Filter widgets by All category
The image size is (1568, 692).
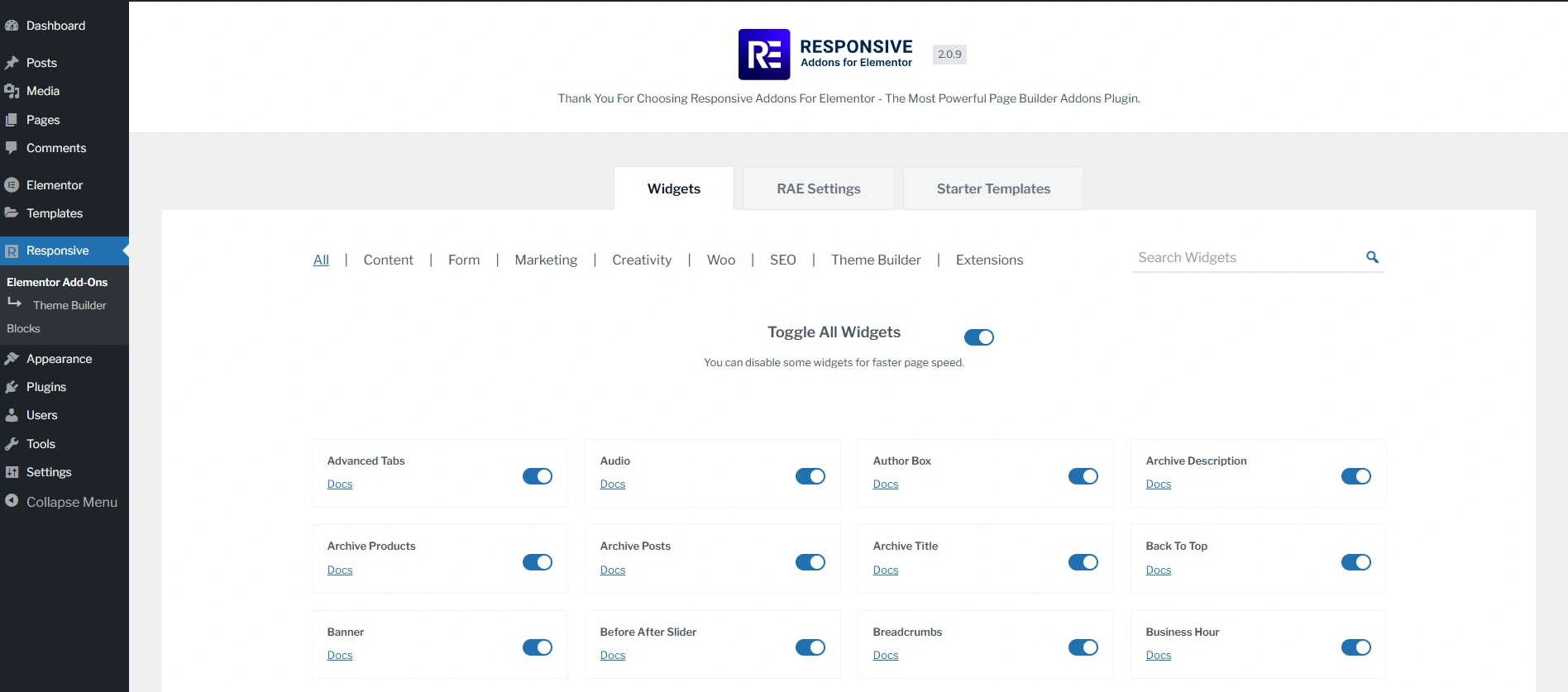pos(321,260)
